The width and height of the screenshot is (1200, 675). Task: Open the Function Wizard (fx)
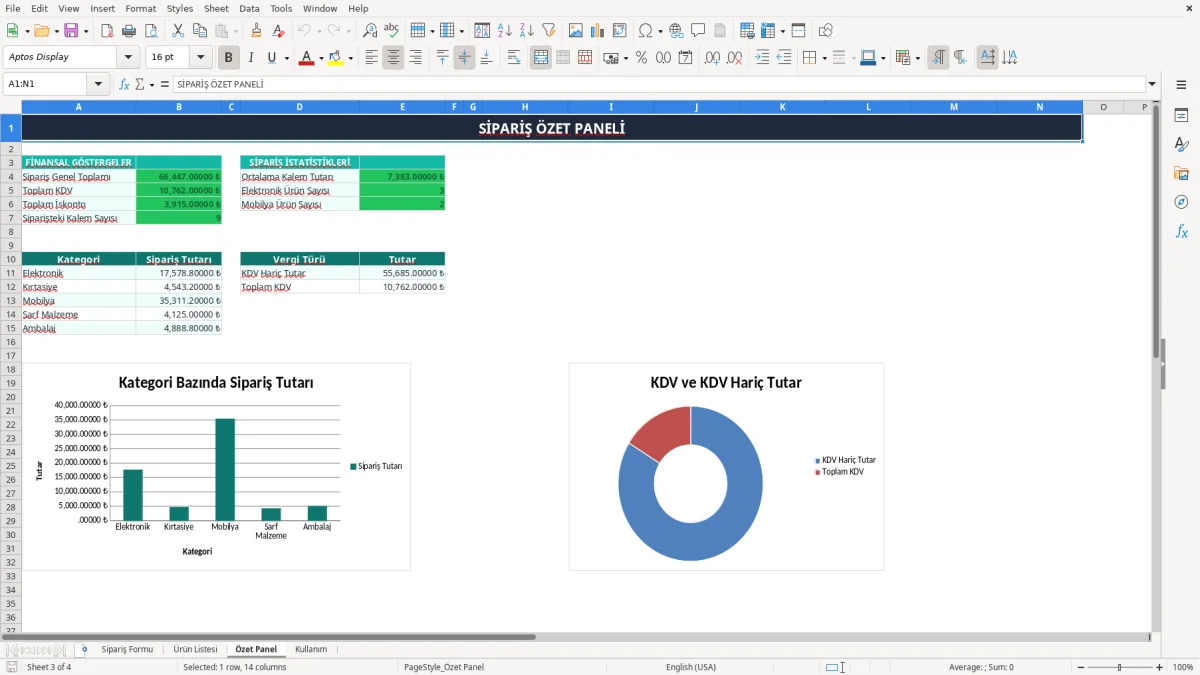(125, 85)
